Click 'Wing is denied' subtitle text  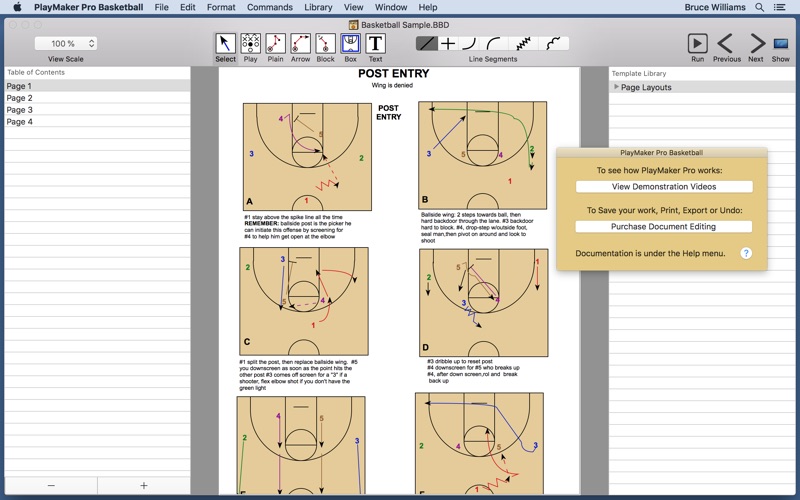(x=392, y=85)
